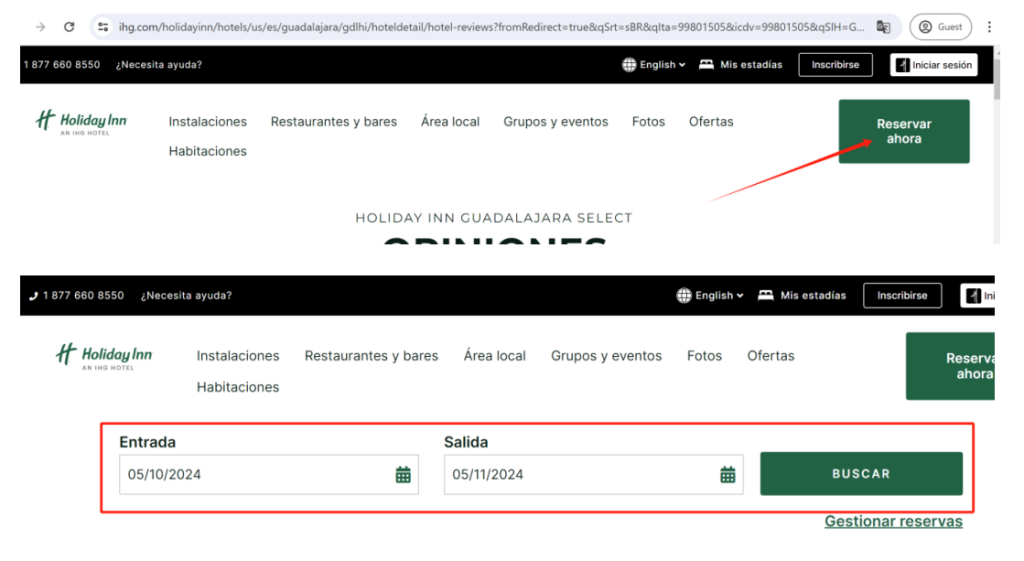Viewport: 1024px width, 561px height.
Task: Open the Salida calendar picker icon
Action: click(728, 475)
